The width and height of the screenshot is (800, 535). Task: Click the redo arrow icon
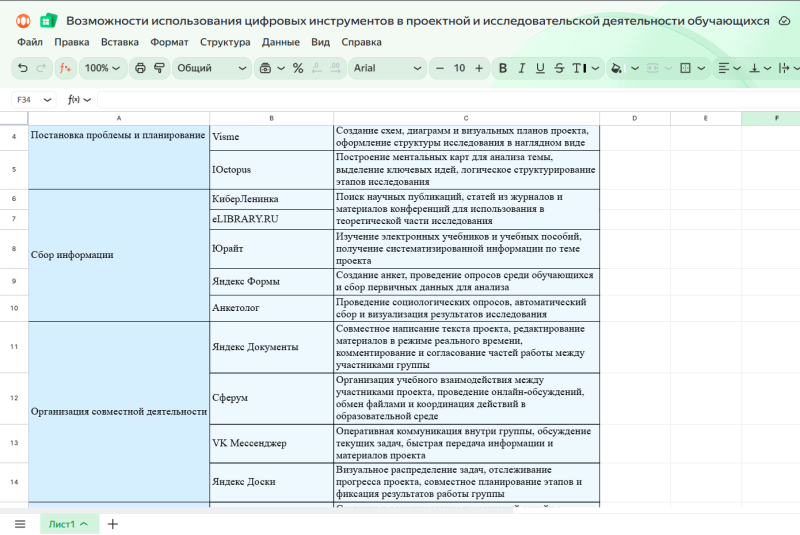pyautogui.click(x=41, y=68)
